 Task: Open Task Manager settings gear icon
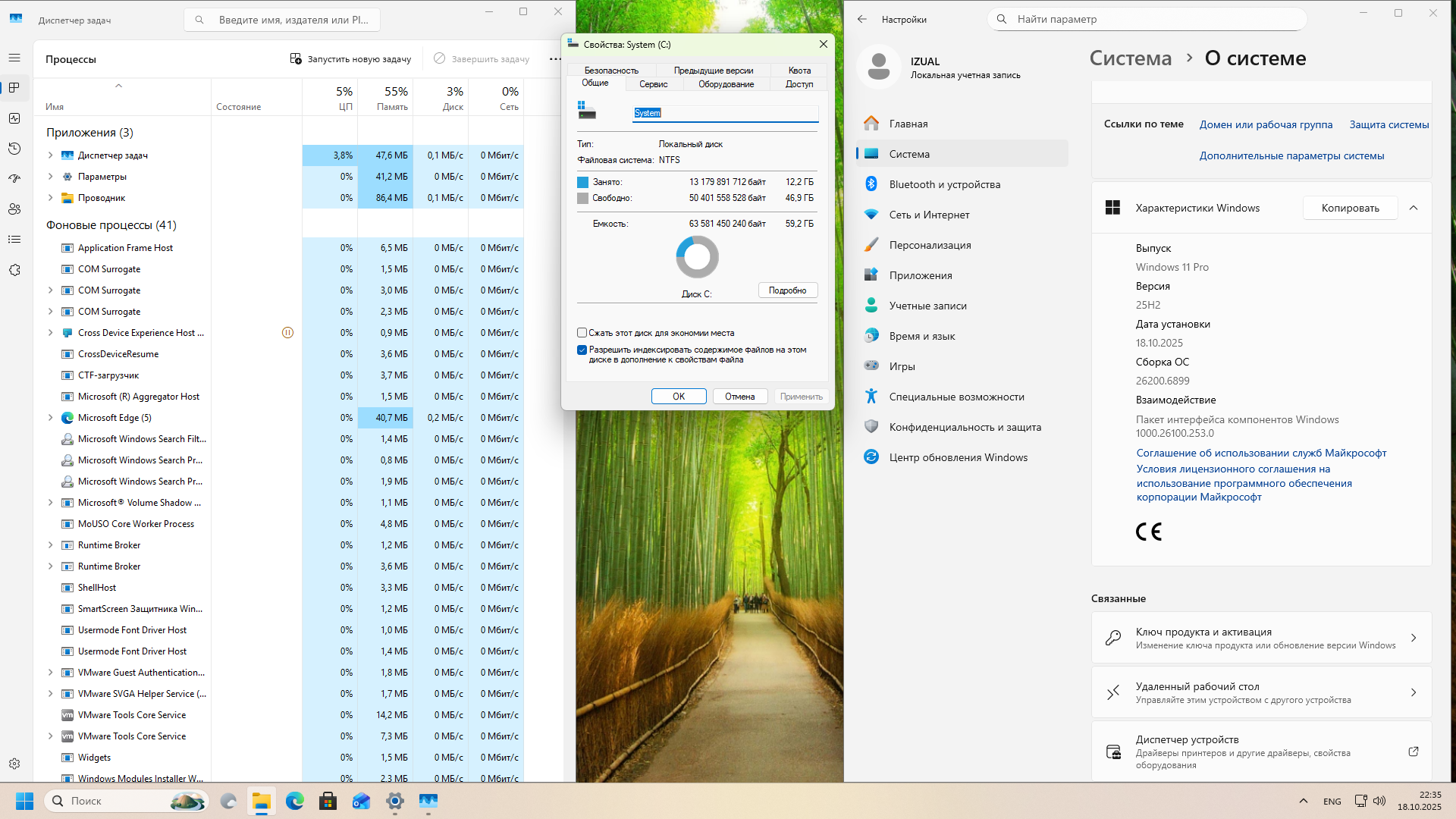tap(14, 764)
